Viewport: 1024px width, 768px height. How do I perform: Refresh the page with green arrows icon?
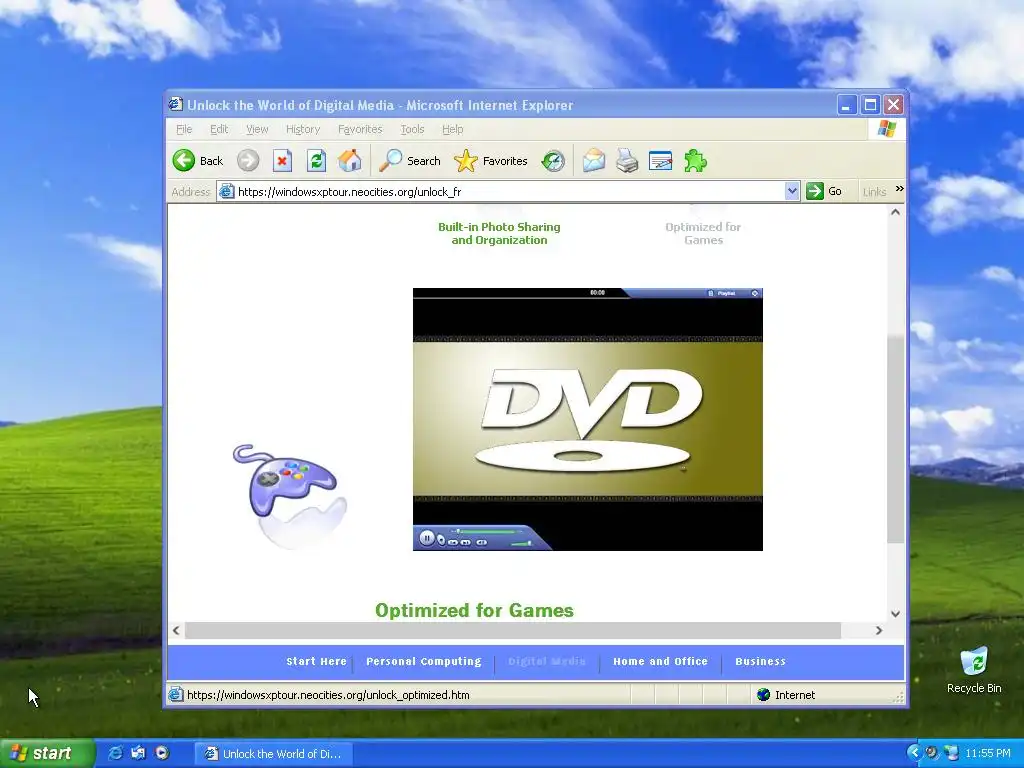[316, 161]
